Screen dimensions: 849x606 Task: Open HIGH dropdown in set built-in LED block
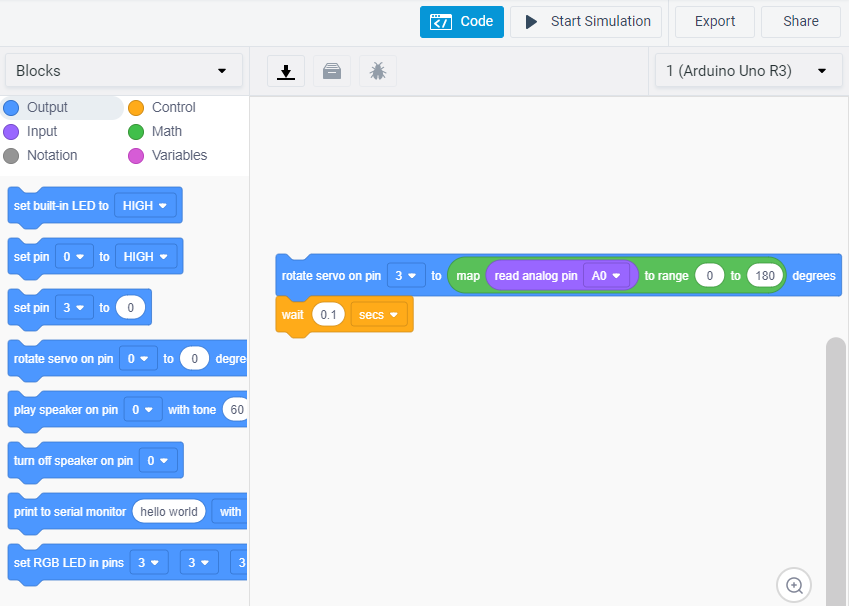pos(145,206)
